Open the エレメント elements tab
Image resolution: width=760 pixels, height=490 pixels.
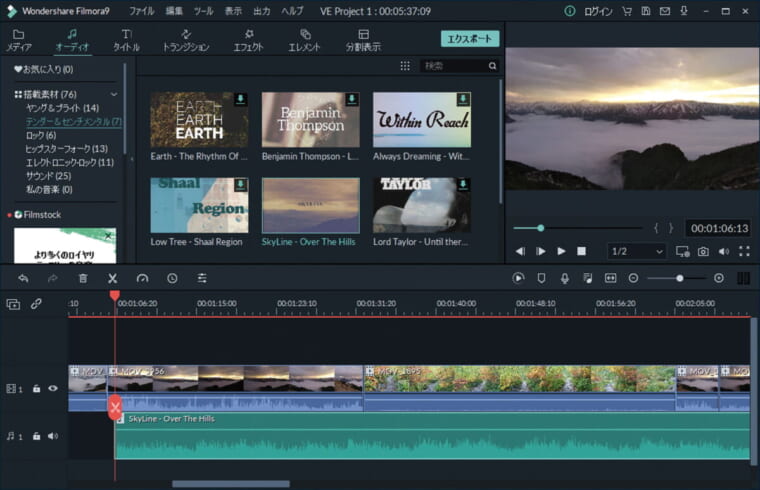coord(304,40)
